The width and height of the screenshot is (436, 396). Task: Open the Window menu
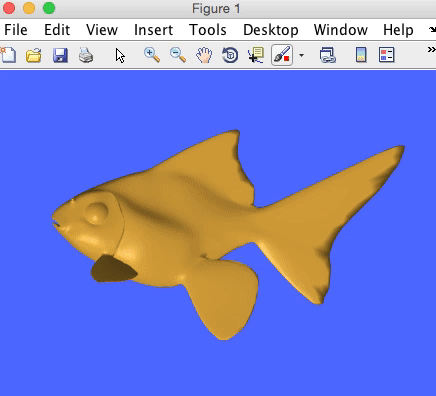coord(341,30)
